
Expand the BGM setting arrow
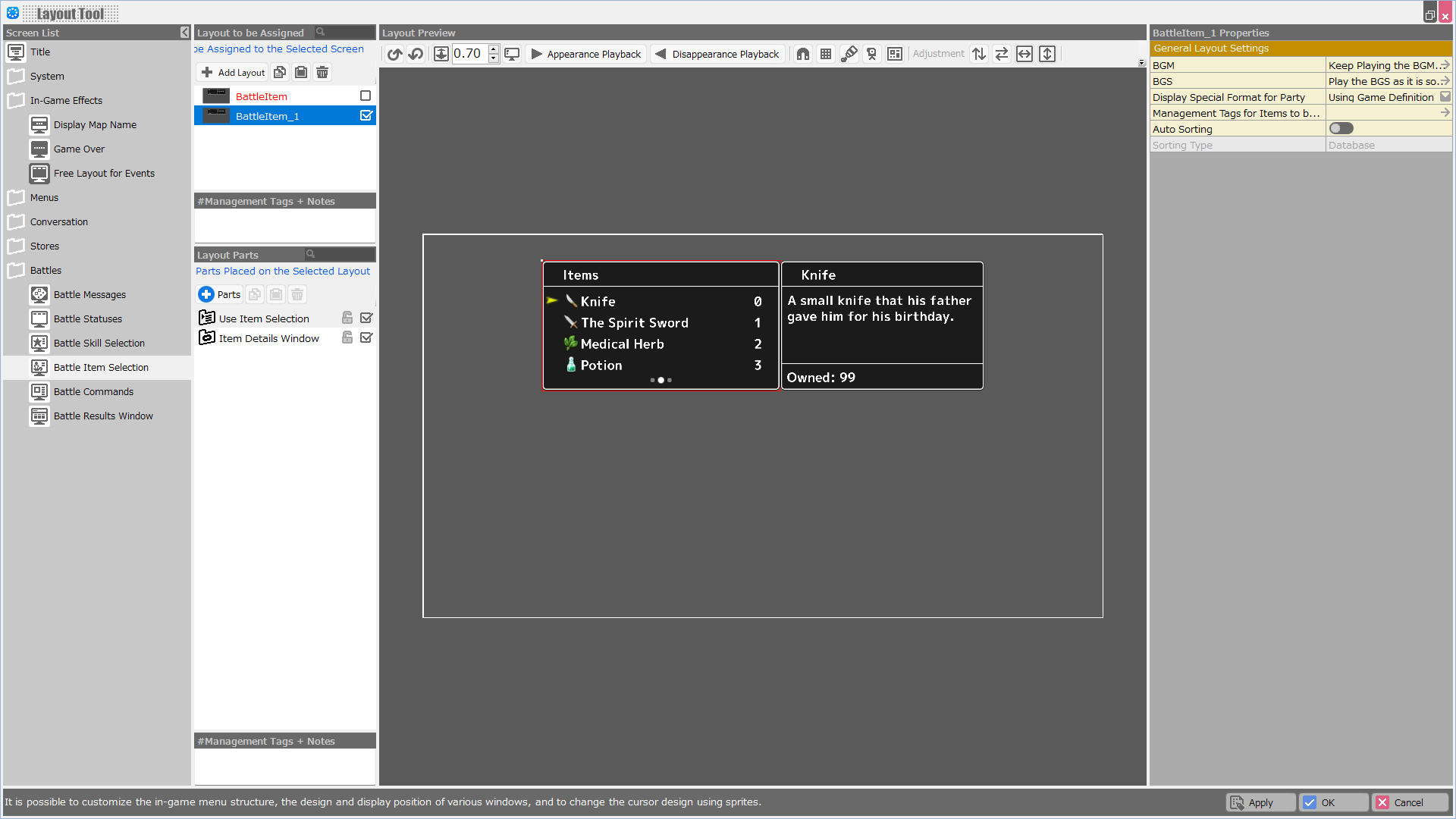[1445, 65]
